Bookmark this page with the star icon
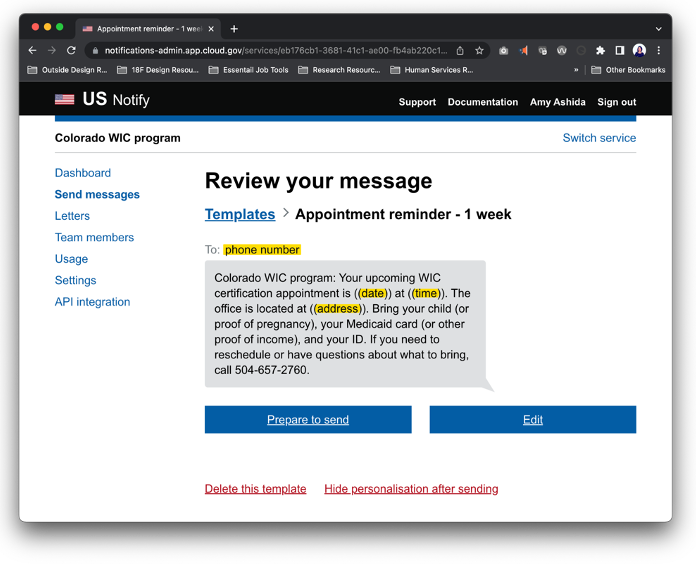This screenshot has height=564, width=697. coord(479,51)
